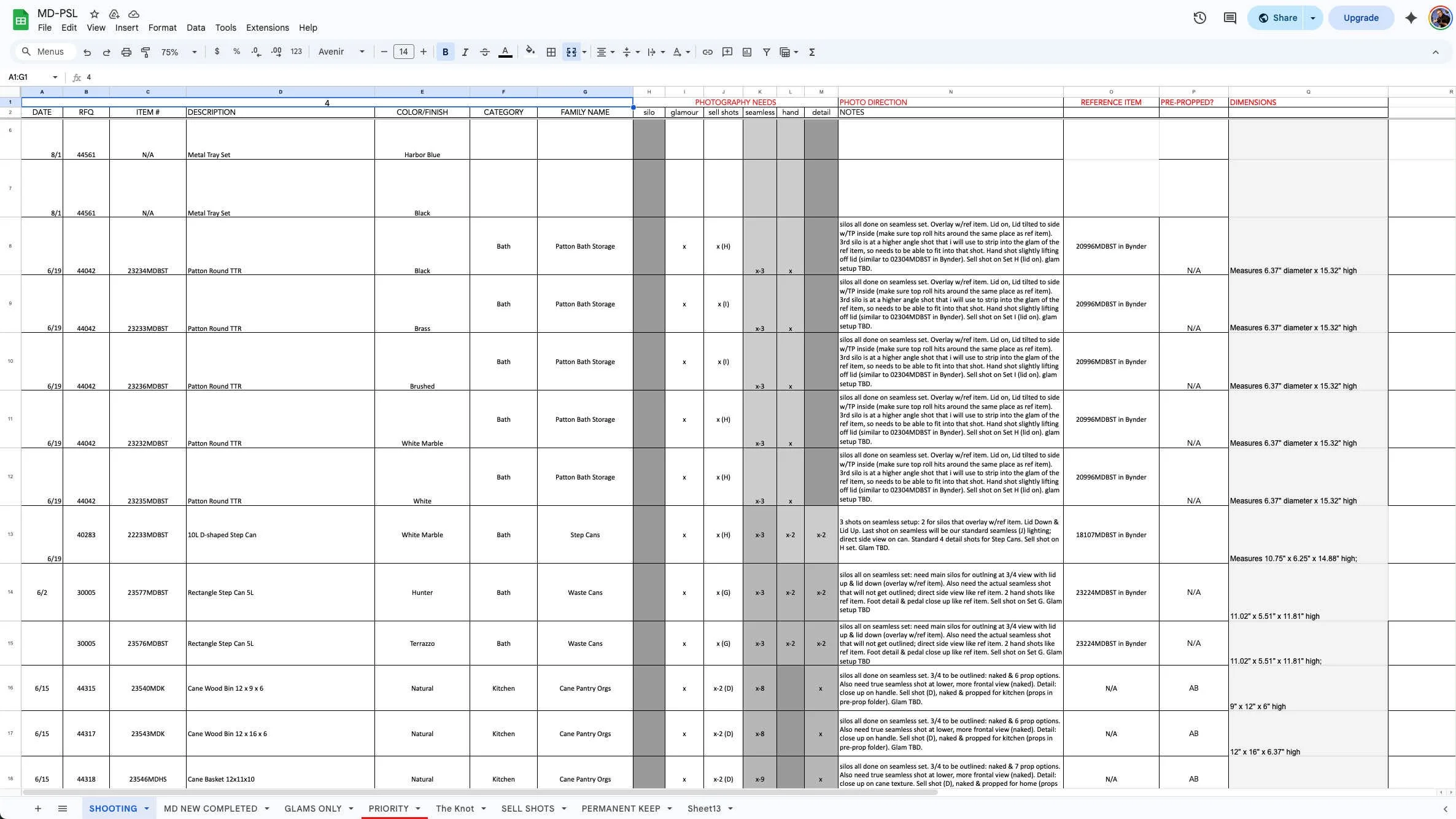Click the create filter icon
This screenshot has height=819, width=1456.
click(766, 52)
